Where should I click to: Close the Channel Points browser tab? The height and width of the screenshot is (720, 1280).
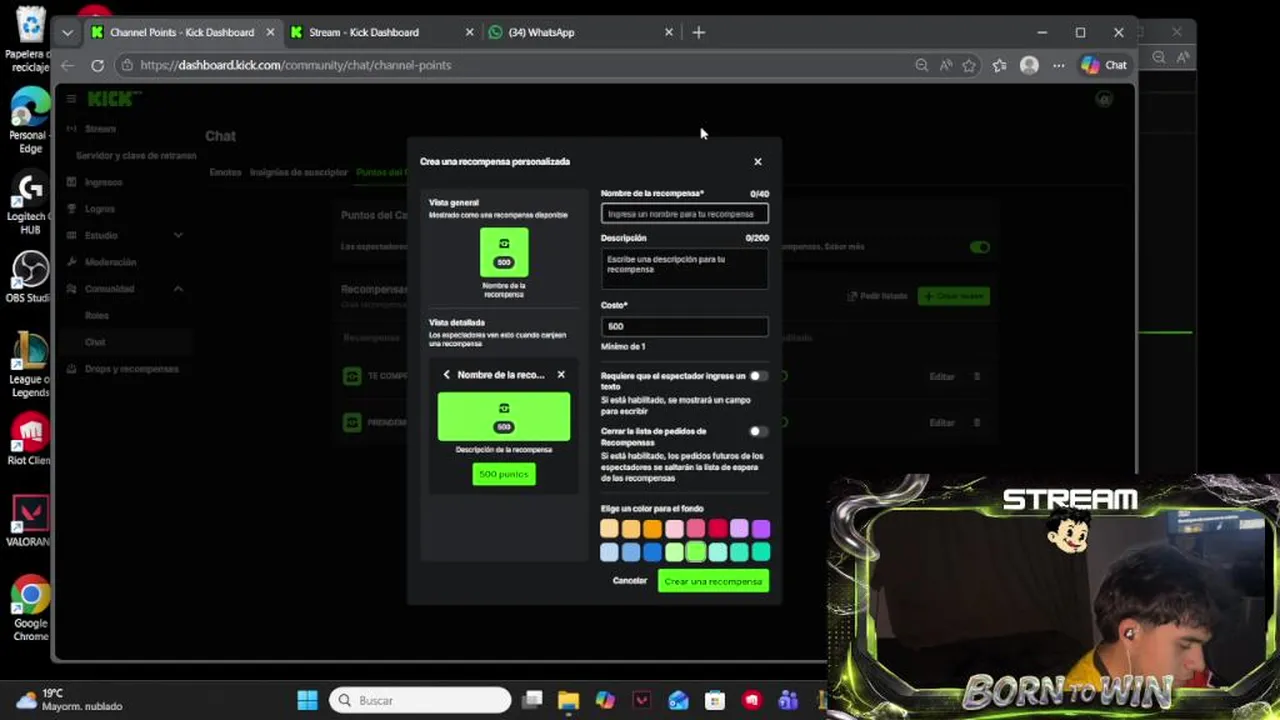tap(270, 32)
